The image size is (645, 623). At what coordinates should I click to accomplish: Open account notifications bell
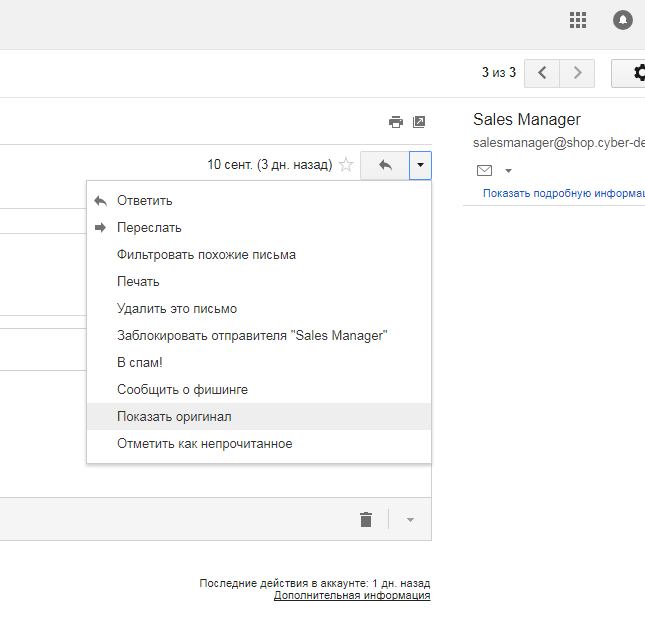tap(623, 20)
